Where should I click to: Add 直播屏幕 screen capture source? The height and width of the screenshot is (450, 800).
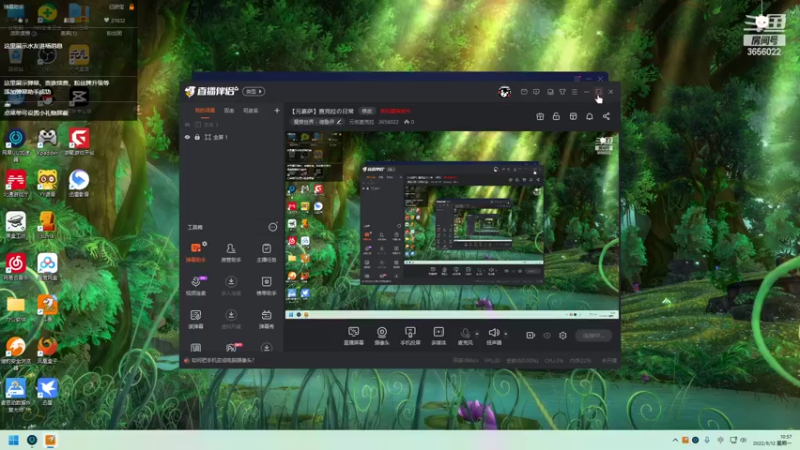pos(354,336)
